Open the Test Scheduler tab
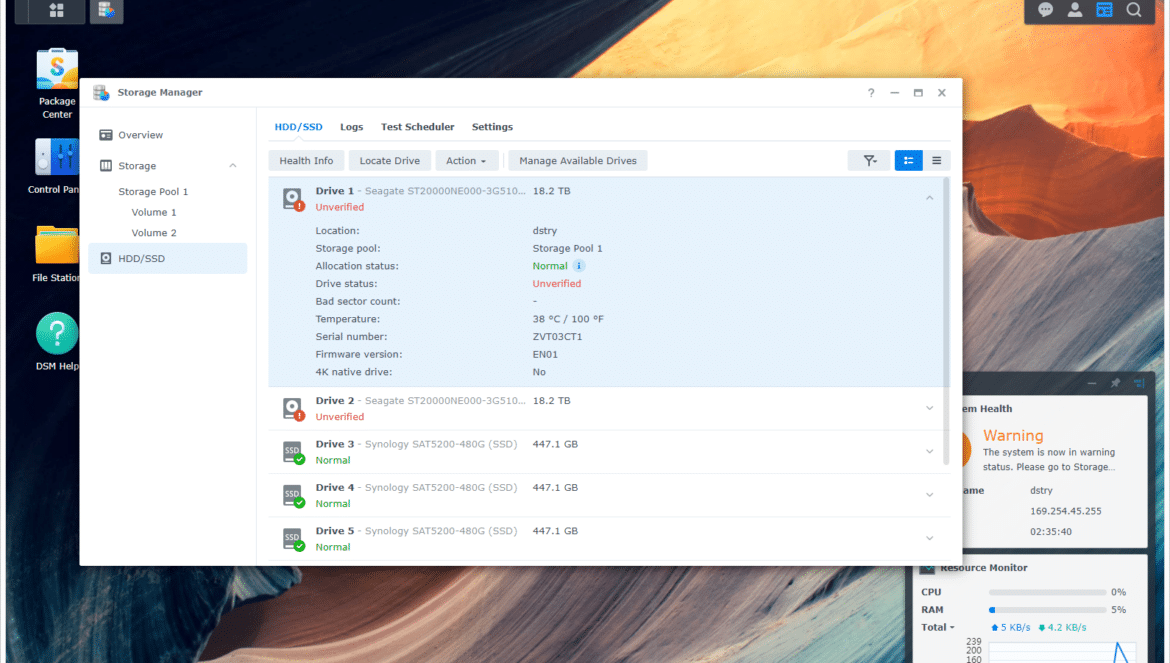 coord(417,127)
